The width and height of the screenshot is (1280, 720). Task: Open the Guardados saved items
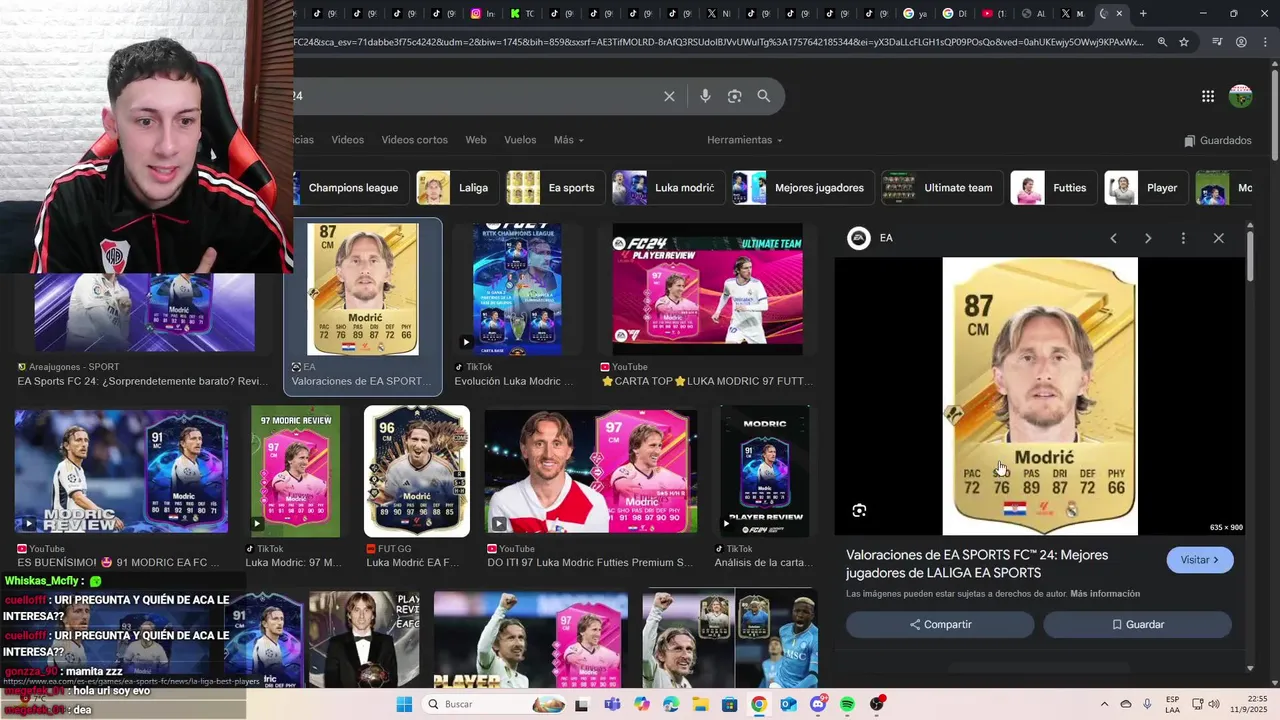1217,141
